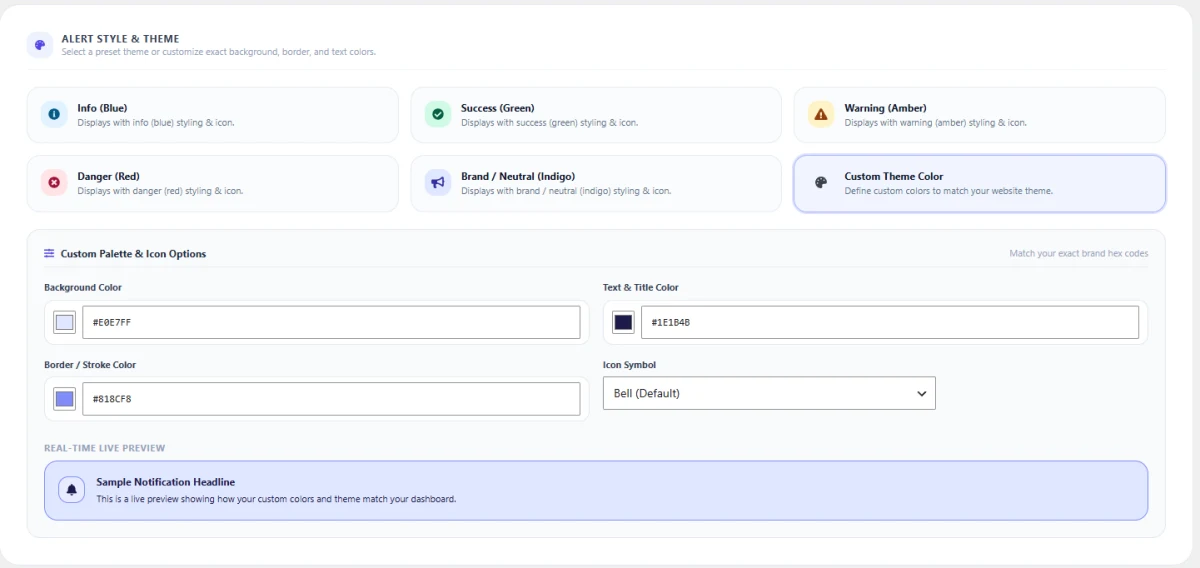Viewport: 1200px width, 568px height.
Task: Click the indigo megaphone brand icon
Action: (438, 182)
